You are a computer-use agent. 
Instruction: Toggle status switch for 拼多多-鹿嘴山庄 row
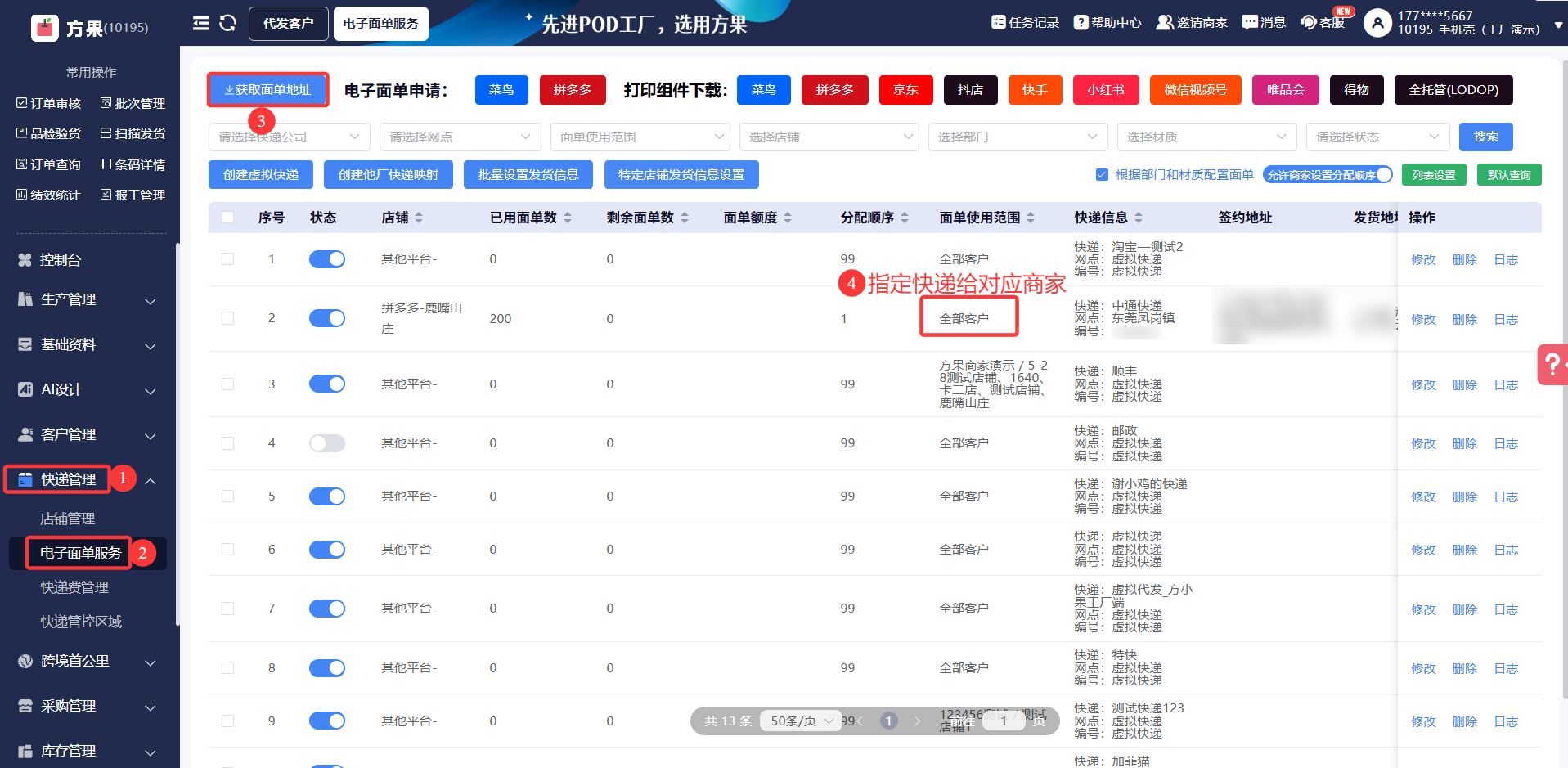click(x=327, y=318)
